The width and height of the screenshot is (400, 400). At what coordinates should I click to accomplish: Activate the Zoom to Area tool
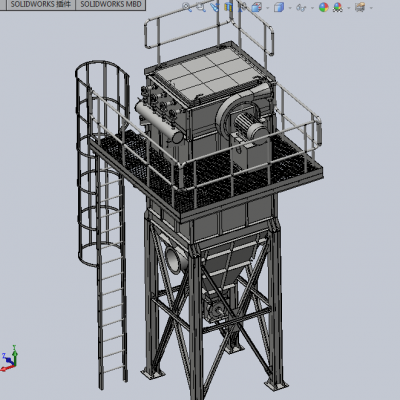pos(201,7)
